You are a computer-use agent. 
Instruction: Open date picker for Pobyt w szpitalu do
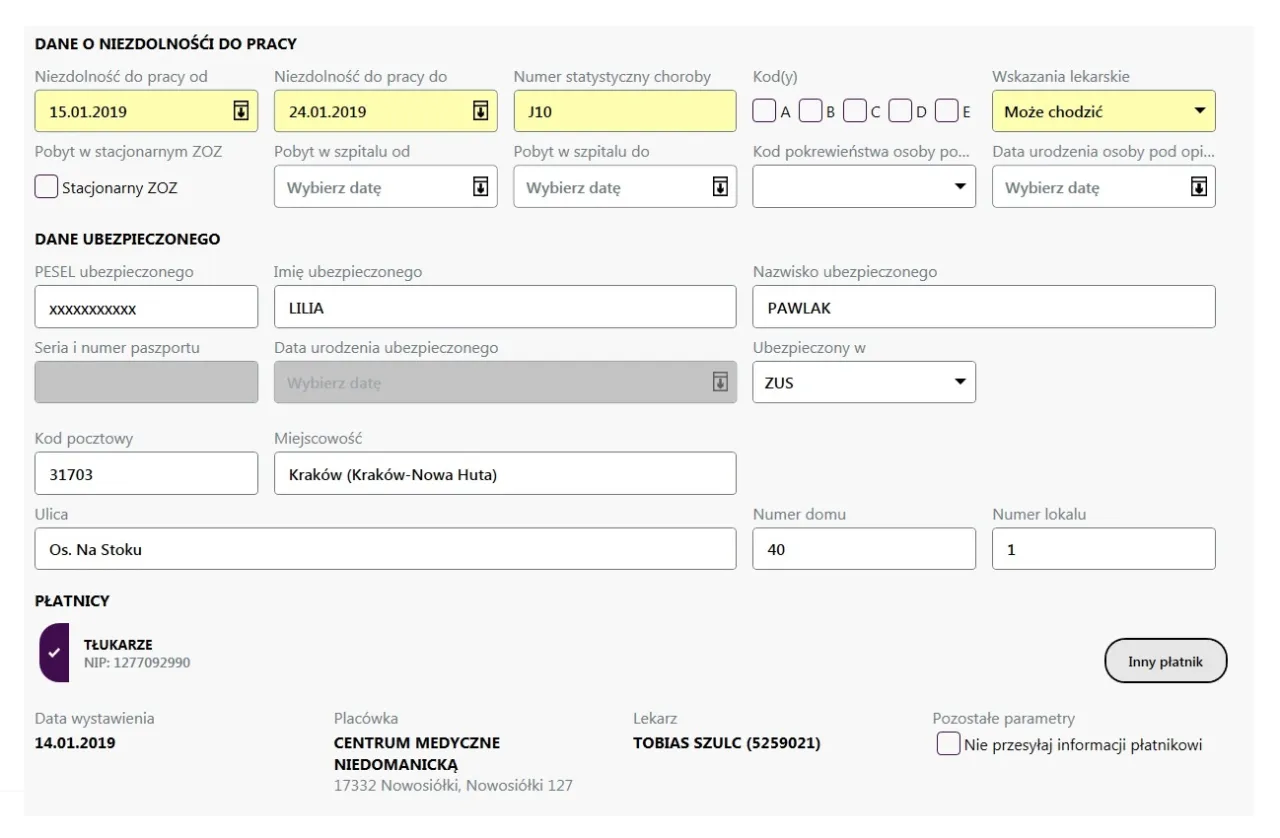pyautogui.click(x=719, y=187)
